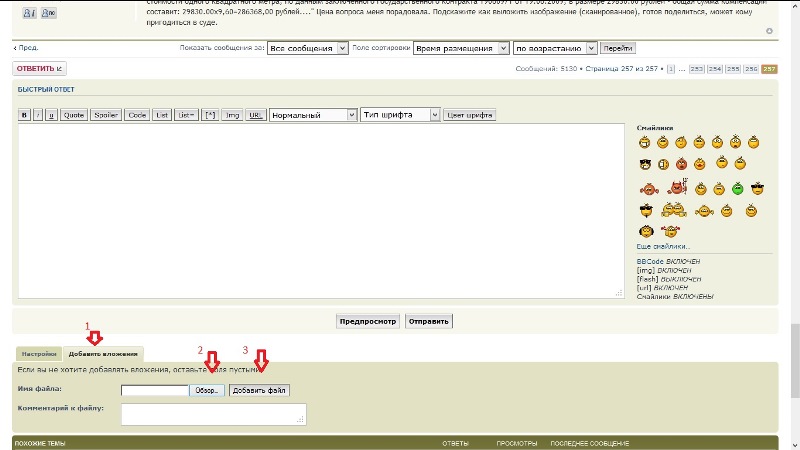Insert the red devil smiley with trident
The height and width of the screenshot is (450, 800).
(x=679, y=187)
